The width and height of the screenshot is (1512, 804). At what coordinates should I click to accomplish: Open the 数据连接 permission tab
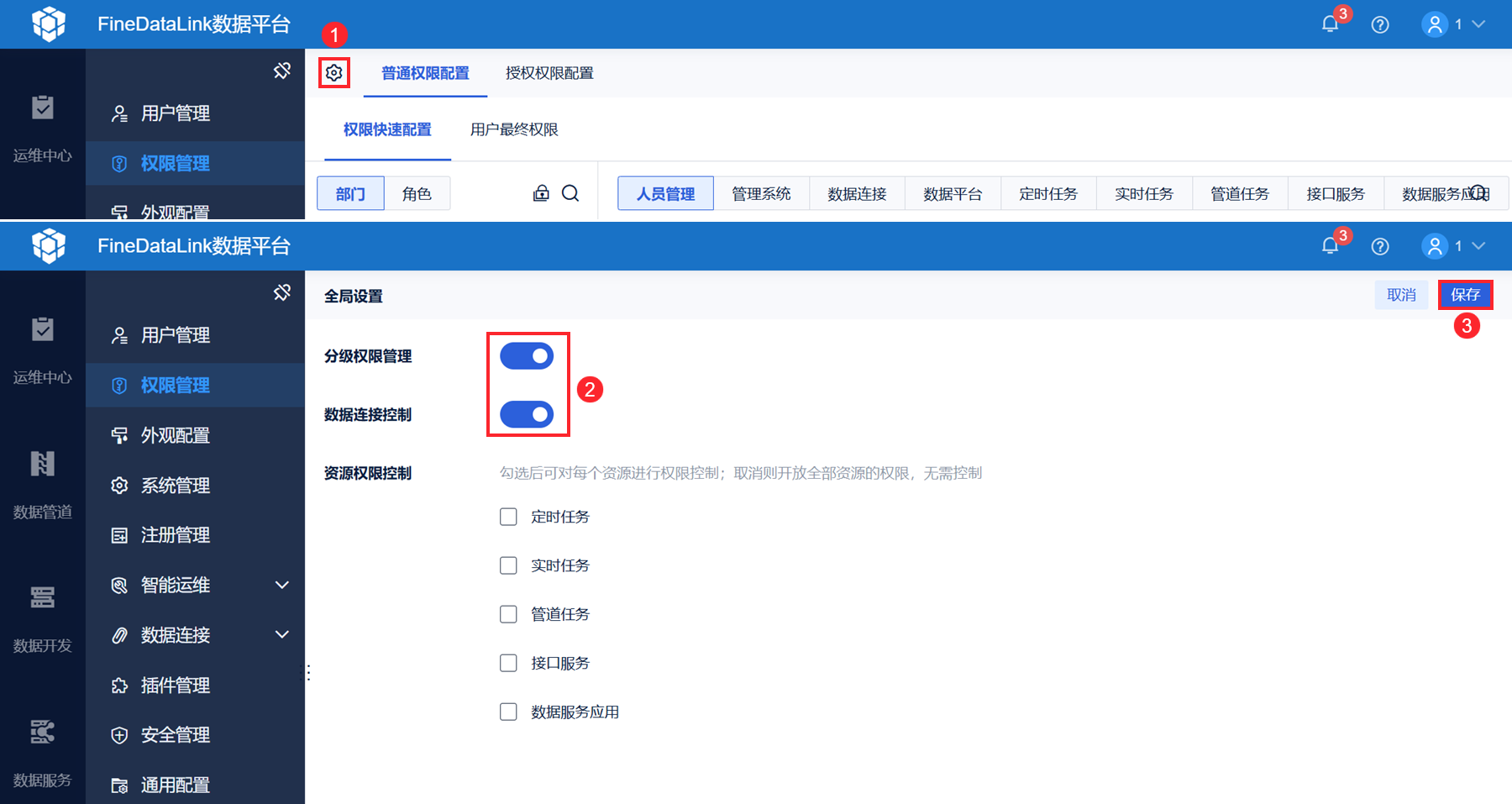(x=857, y=194)
